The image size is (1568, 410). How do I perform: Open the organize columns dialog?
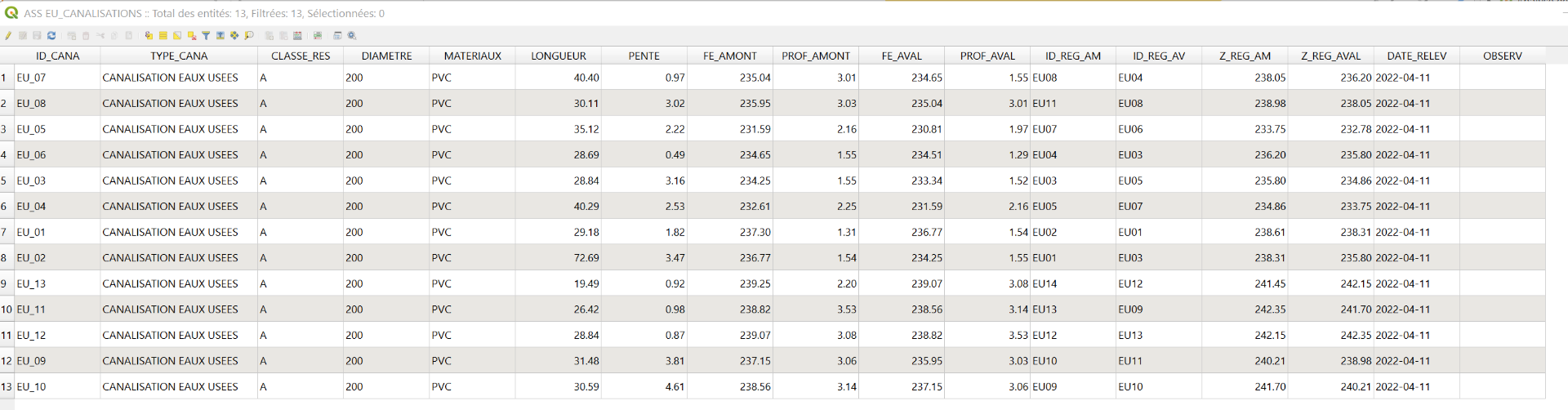pyautogui.click(x=297, y=36)
